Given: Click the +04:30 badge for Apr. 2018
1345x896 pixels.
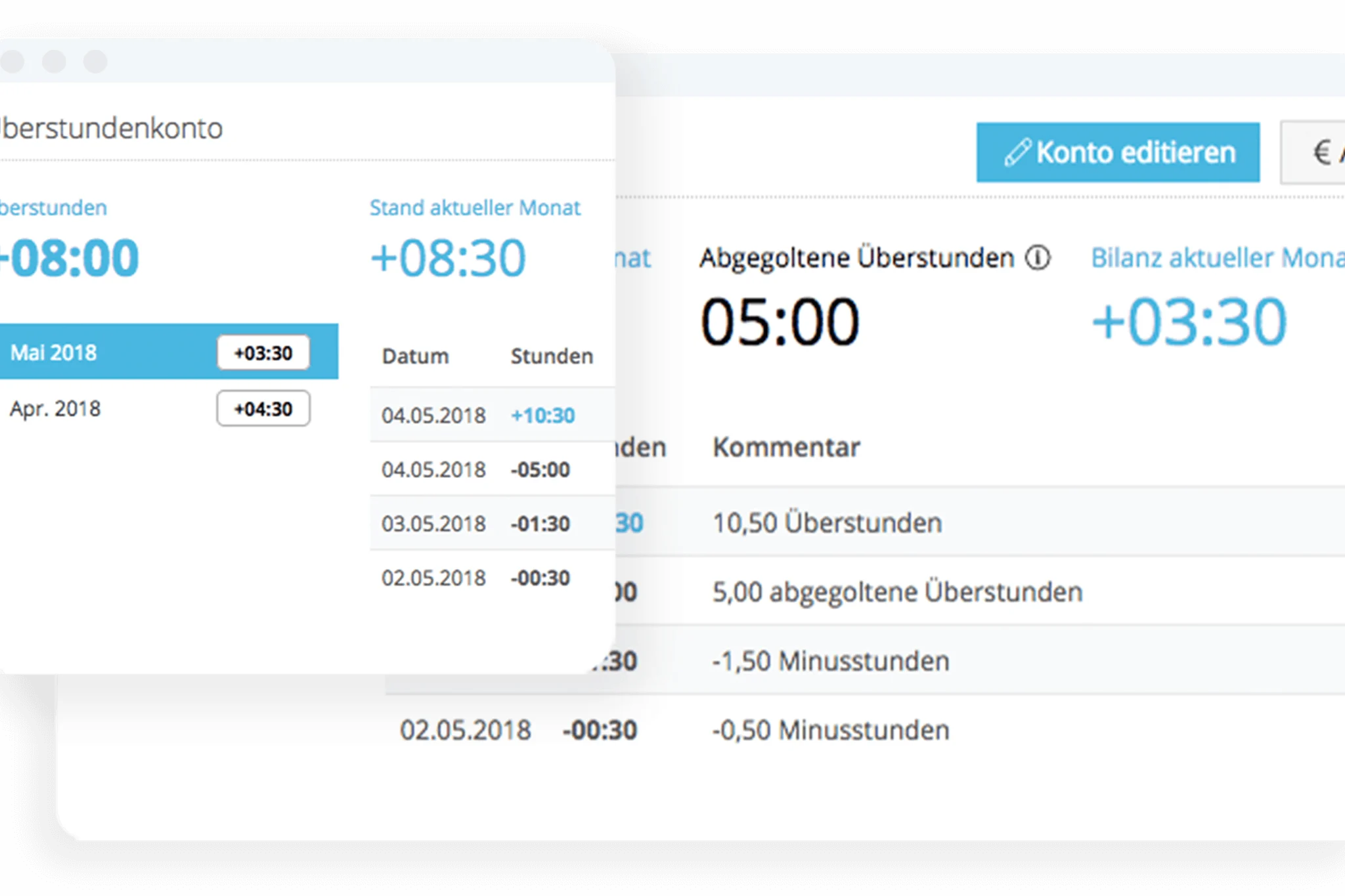Looking at the screenshot, I should tap(263, 408).
